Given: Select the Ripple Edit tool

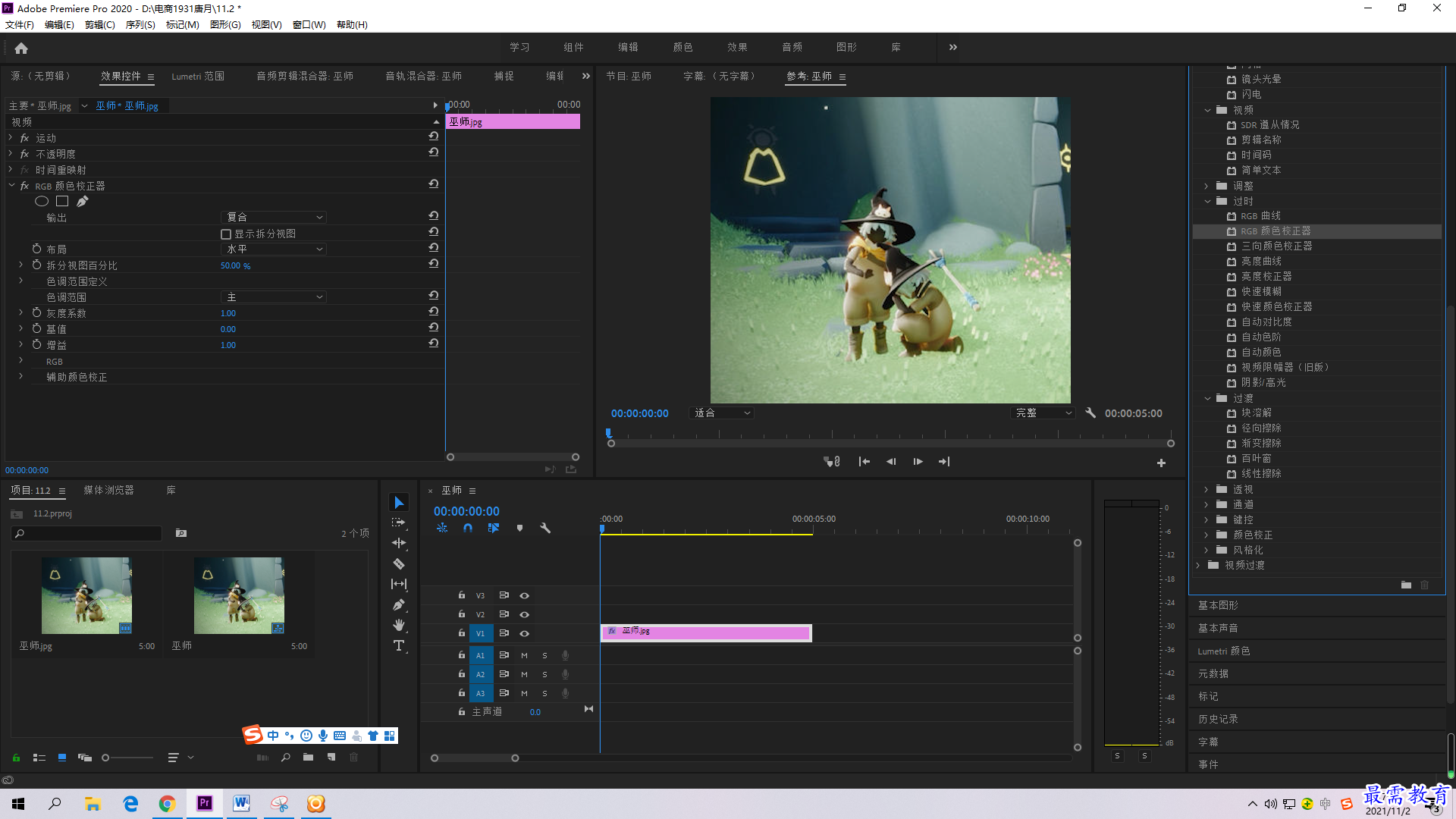Looking at the screenshot, I should (399, 543).
